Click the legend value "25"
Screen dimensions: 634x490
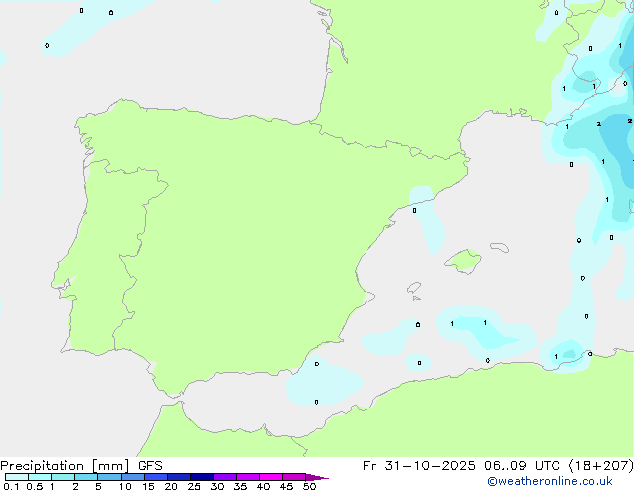point(194,486)
